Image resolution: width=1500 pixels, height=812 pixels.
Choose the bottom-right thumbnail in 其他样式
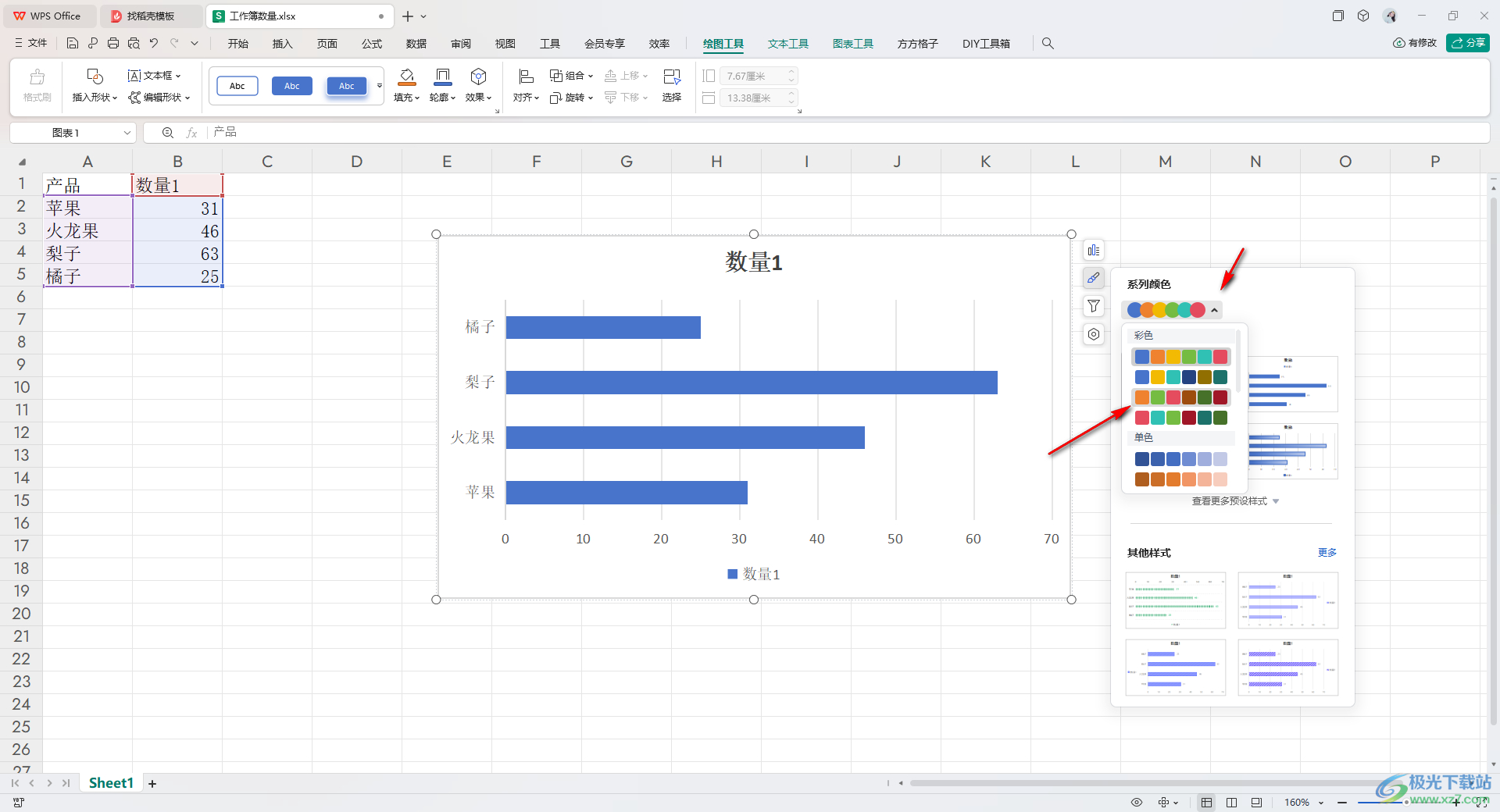(1288, 668)
